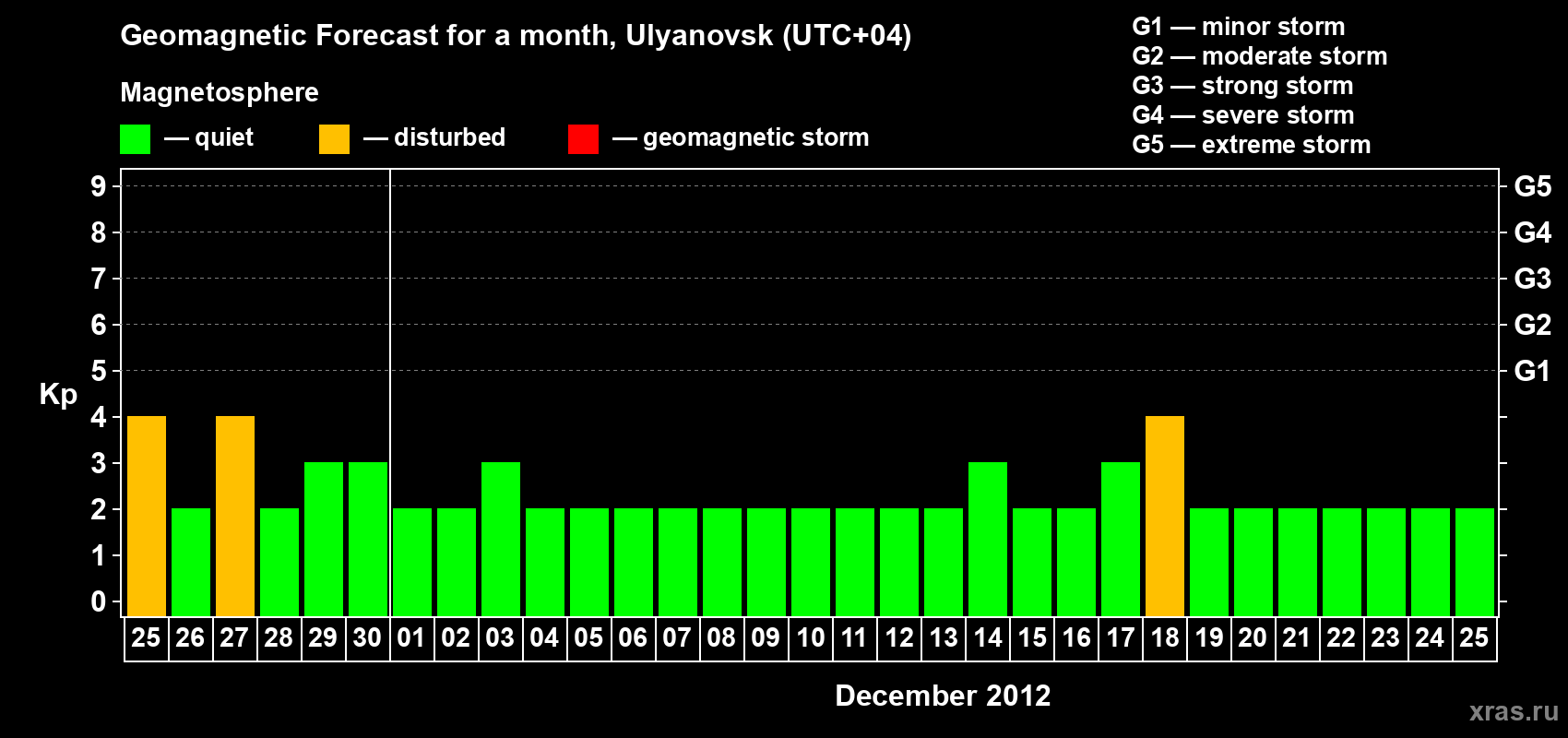1568x738 pixels.
Task: Click the Geomagnetic Forecast chart title
Action: tap(516, 36)
